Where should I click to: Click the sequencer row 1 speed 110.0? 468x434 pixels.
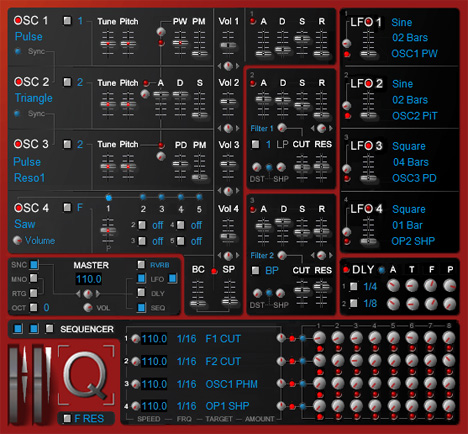(x=154, y=339)
